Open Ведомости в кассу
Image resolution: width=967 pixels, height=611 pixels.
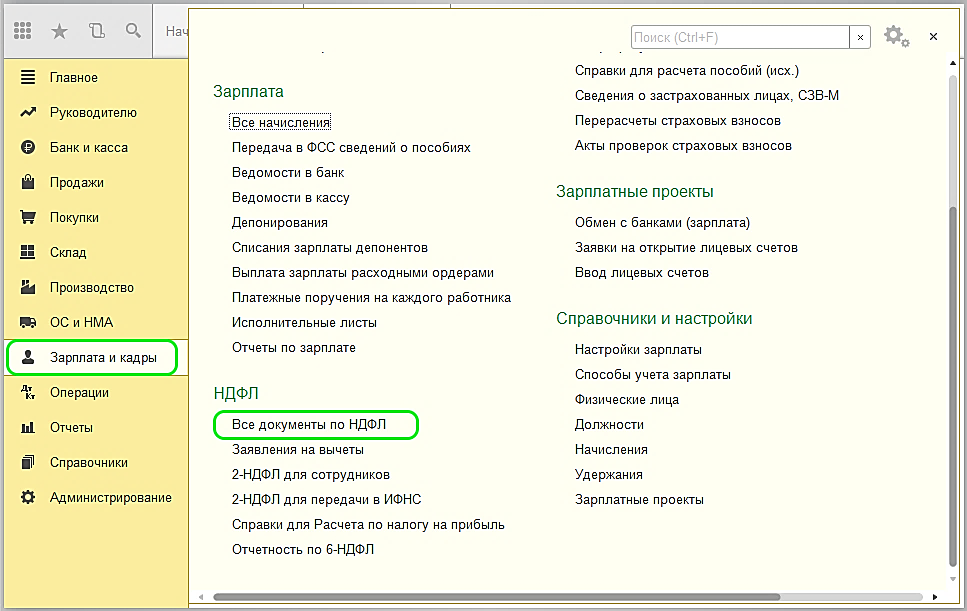point(290,197)
